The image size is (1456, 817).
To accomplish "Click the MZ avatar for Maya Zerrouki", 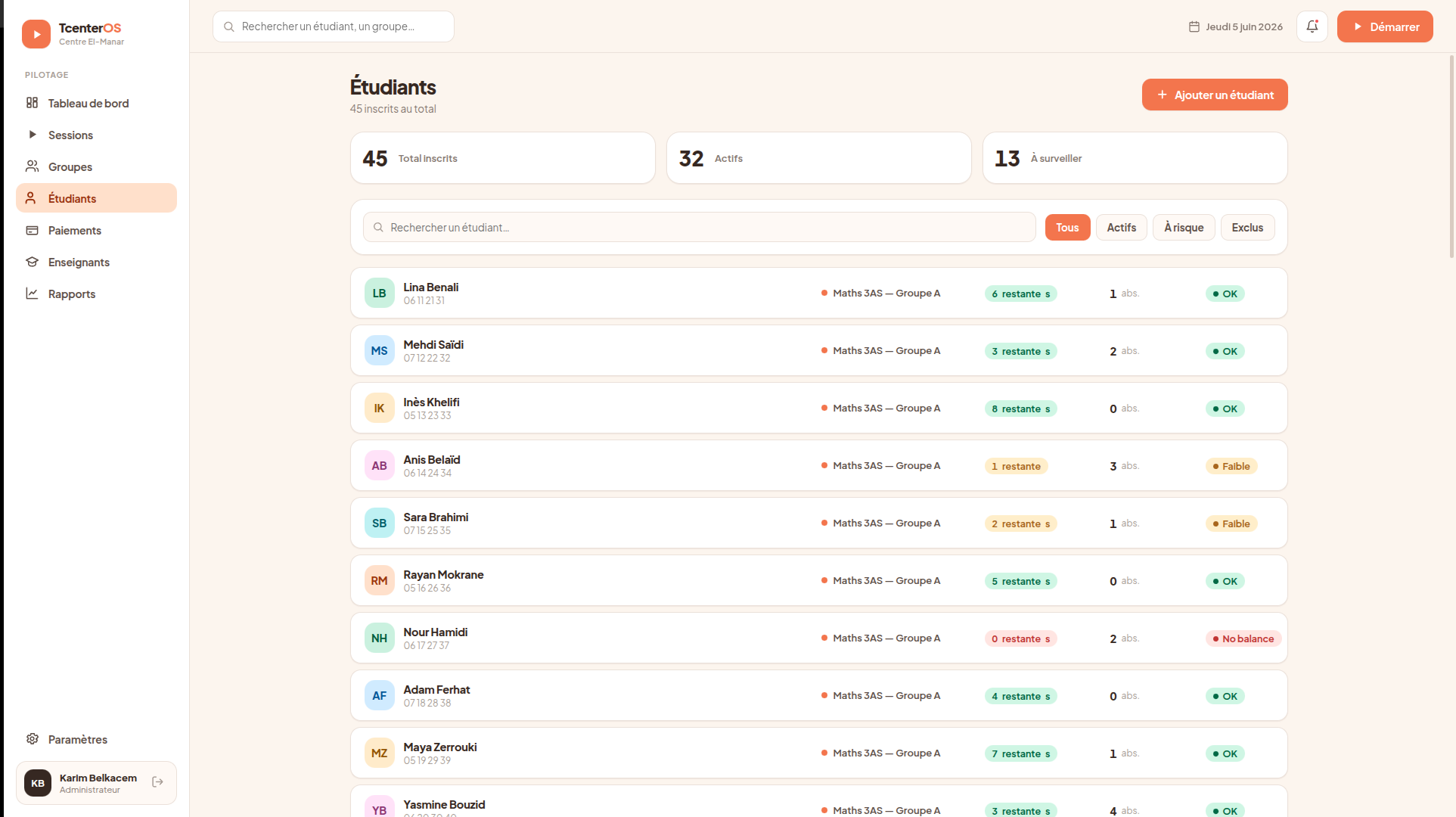I will pos(380,753).
